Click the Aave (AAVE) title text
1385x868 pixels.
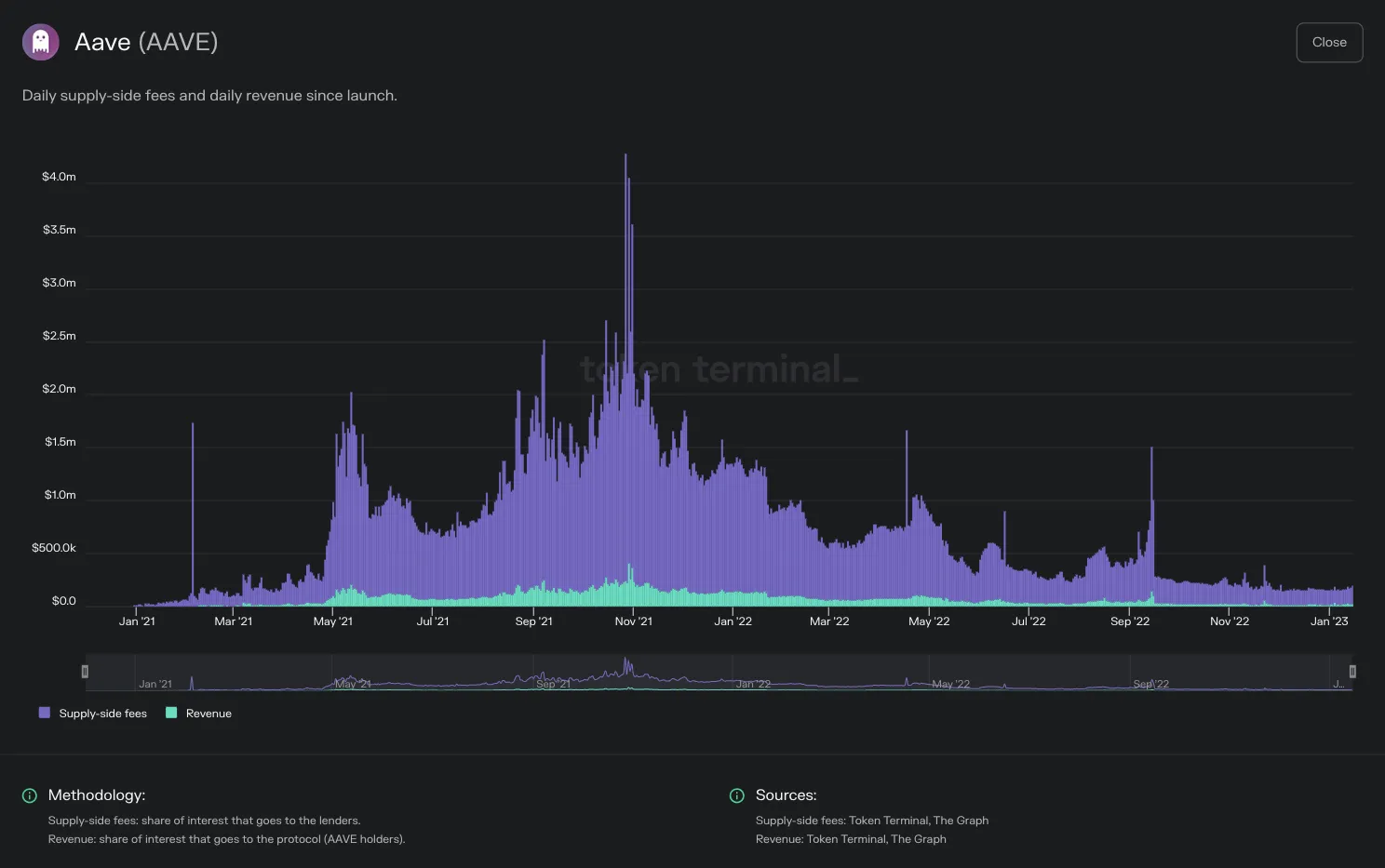point(146,42)
